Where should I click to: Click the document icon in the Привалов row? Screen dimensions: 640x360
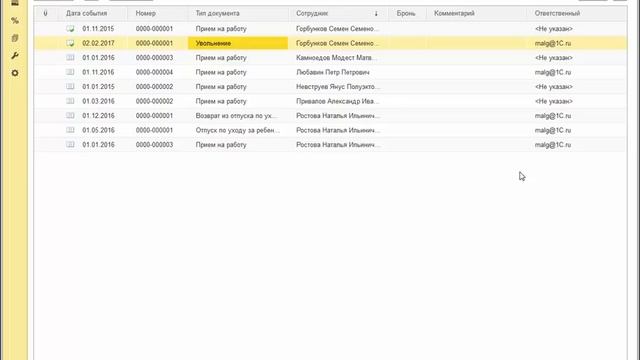coord(70,101)
